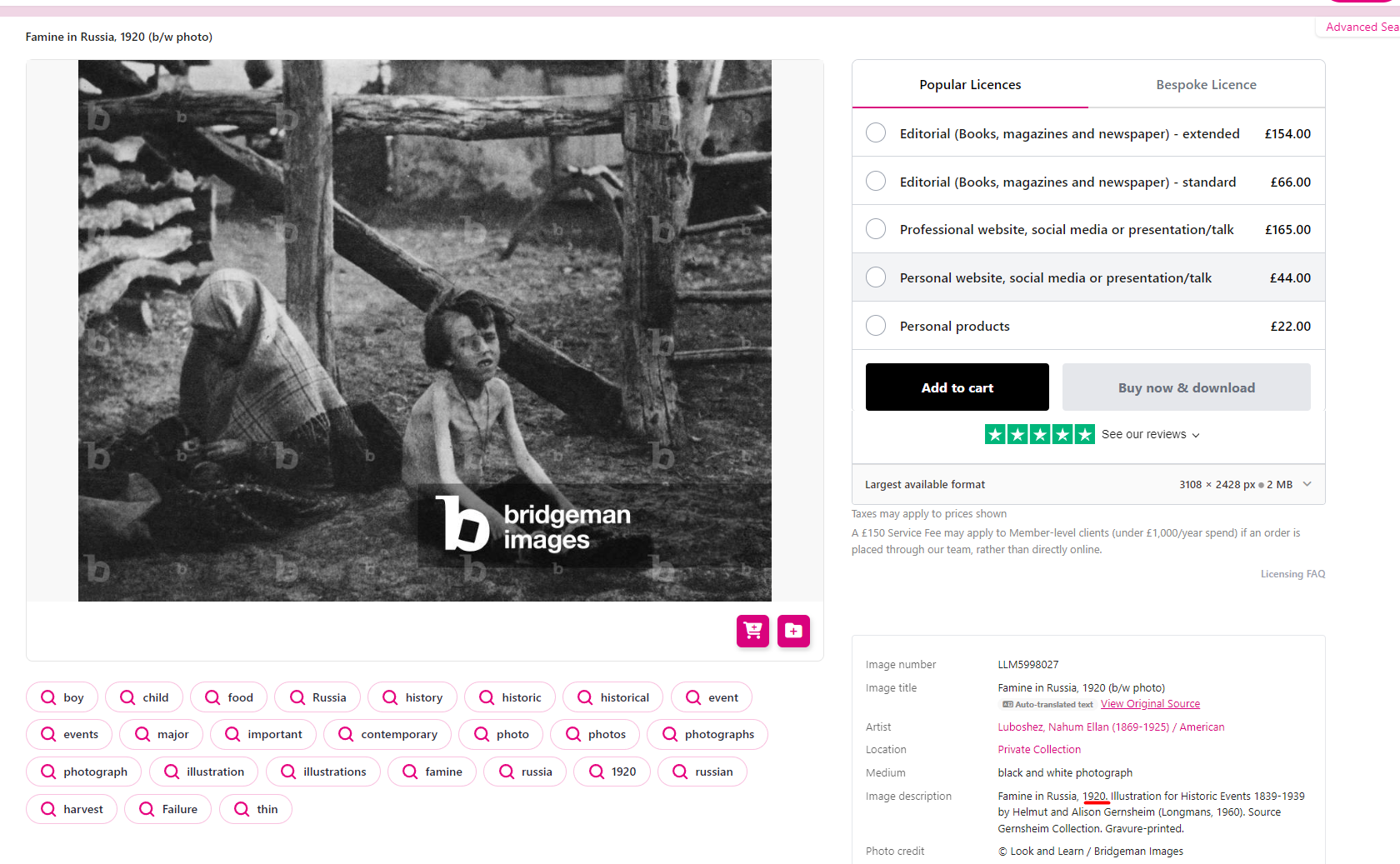The width and height of the screenshot is (1400, 864).
Task: Click the pink add-to-collection folder icon
Action: coord(793,631)
